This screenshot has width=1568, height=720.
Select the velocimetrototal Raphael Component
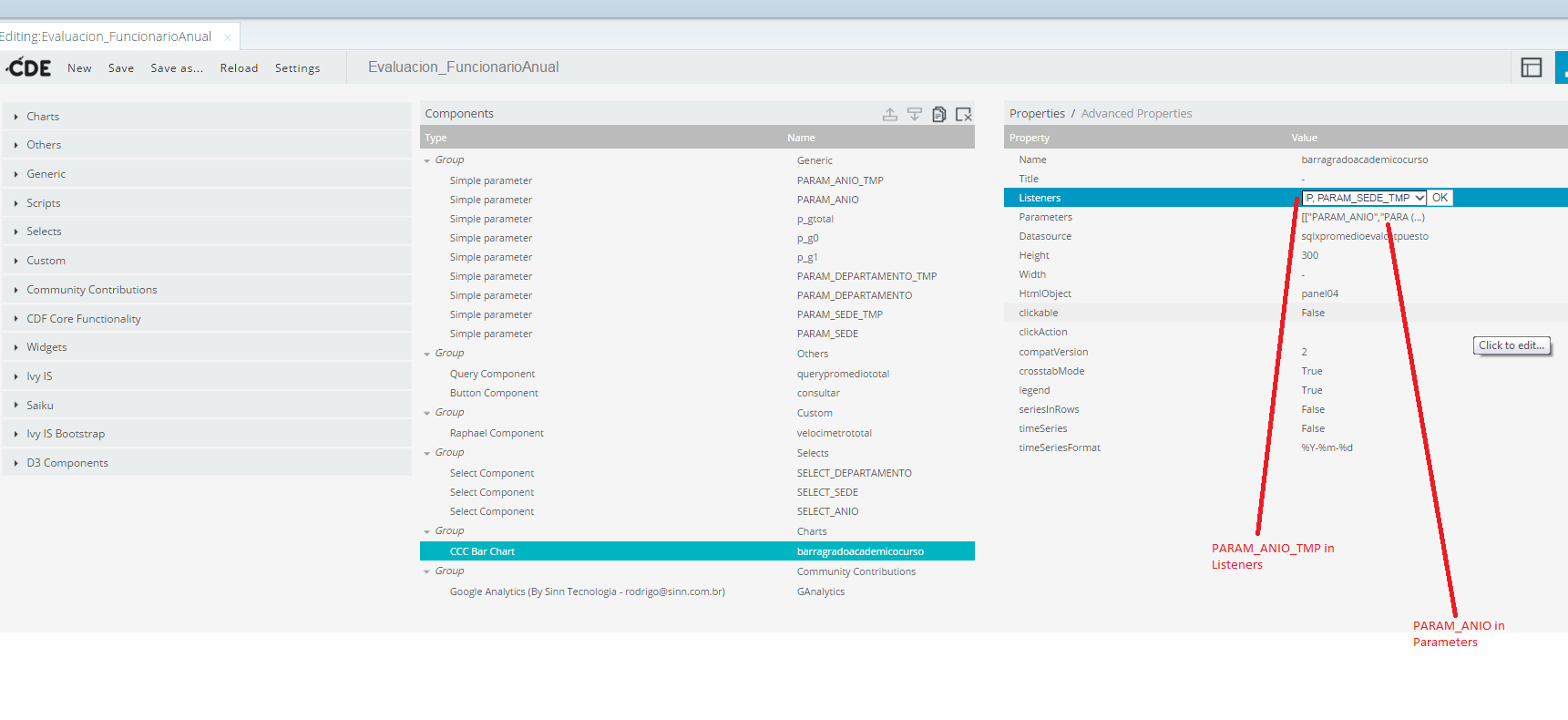697,433
